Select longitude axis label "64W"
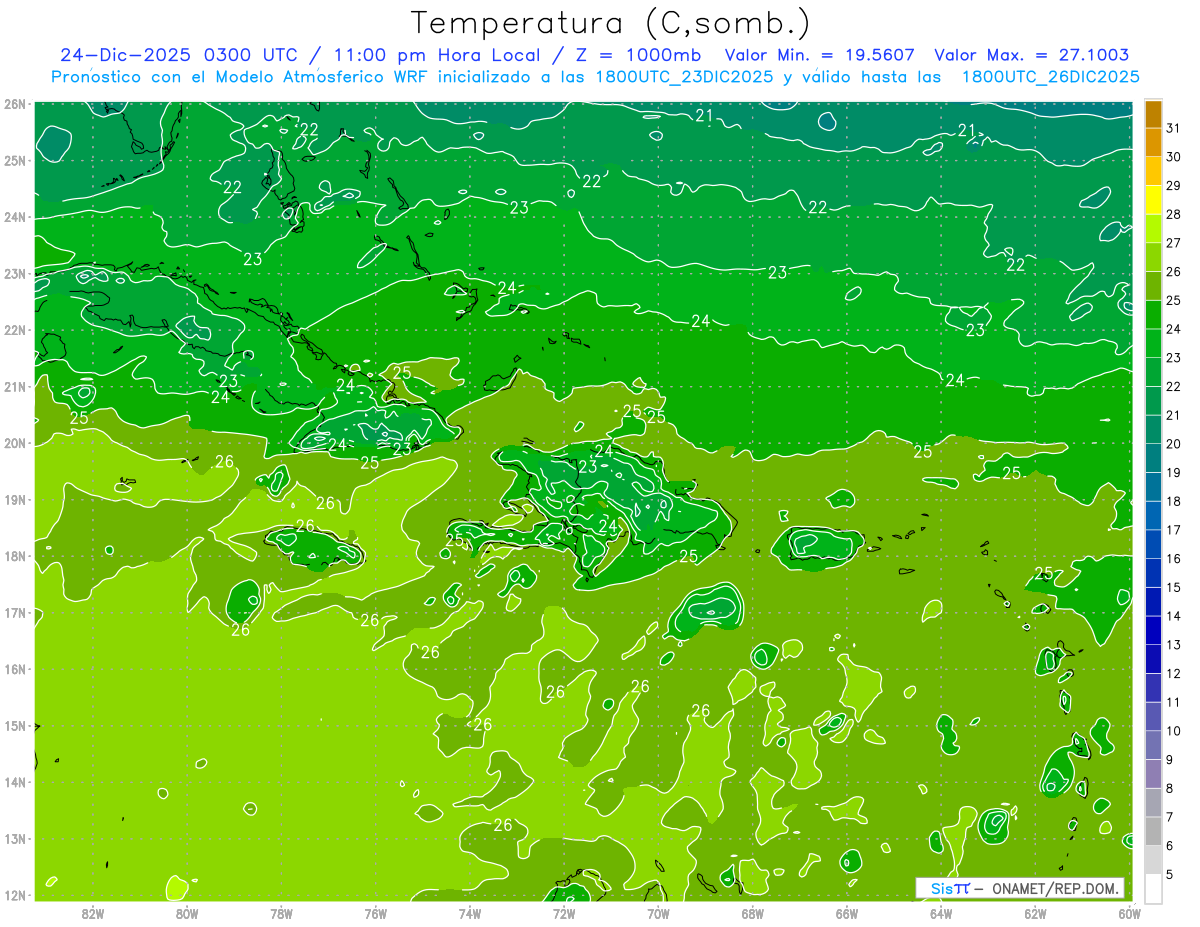The width and height of the screenshot is (1200, 927). pos(940,912)
